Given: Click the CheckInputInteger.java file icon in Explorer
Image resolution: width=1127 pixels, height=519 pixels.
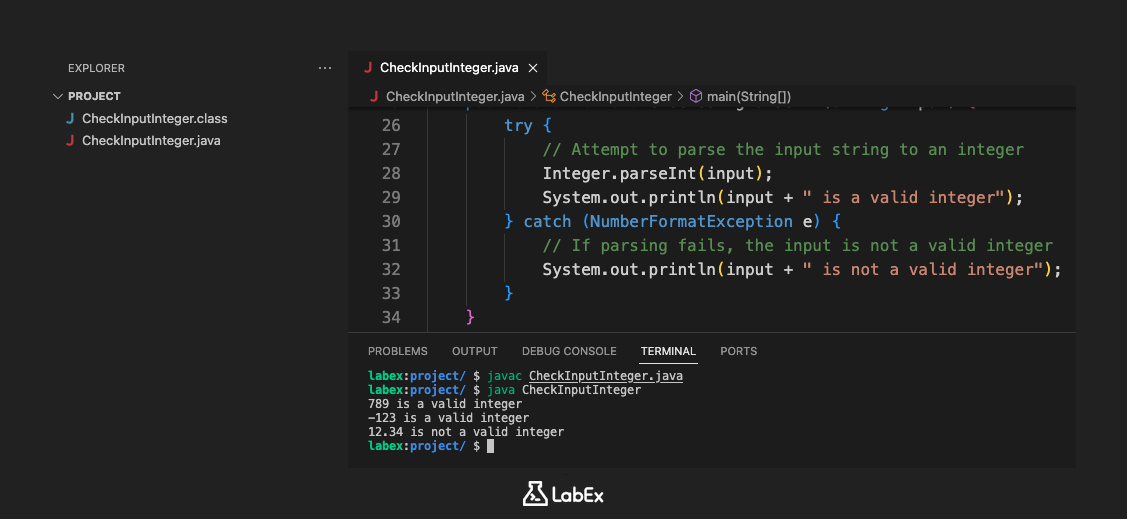Looking at the screenshot, I should [x=70, y=141].
